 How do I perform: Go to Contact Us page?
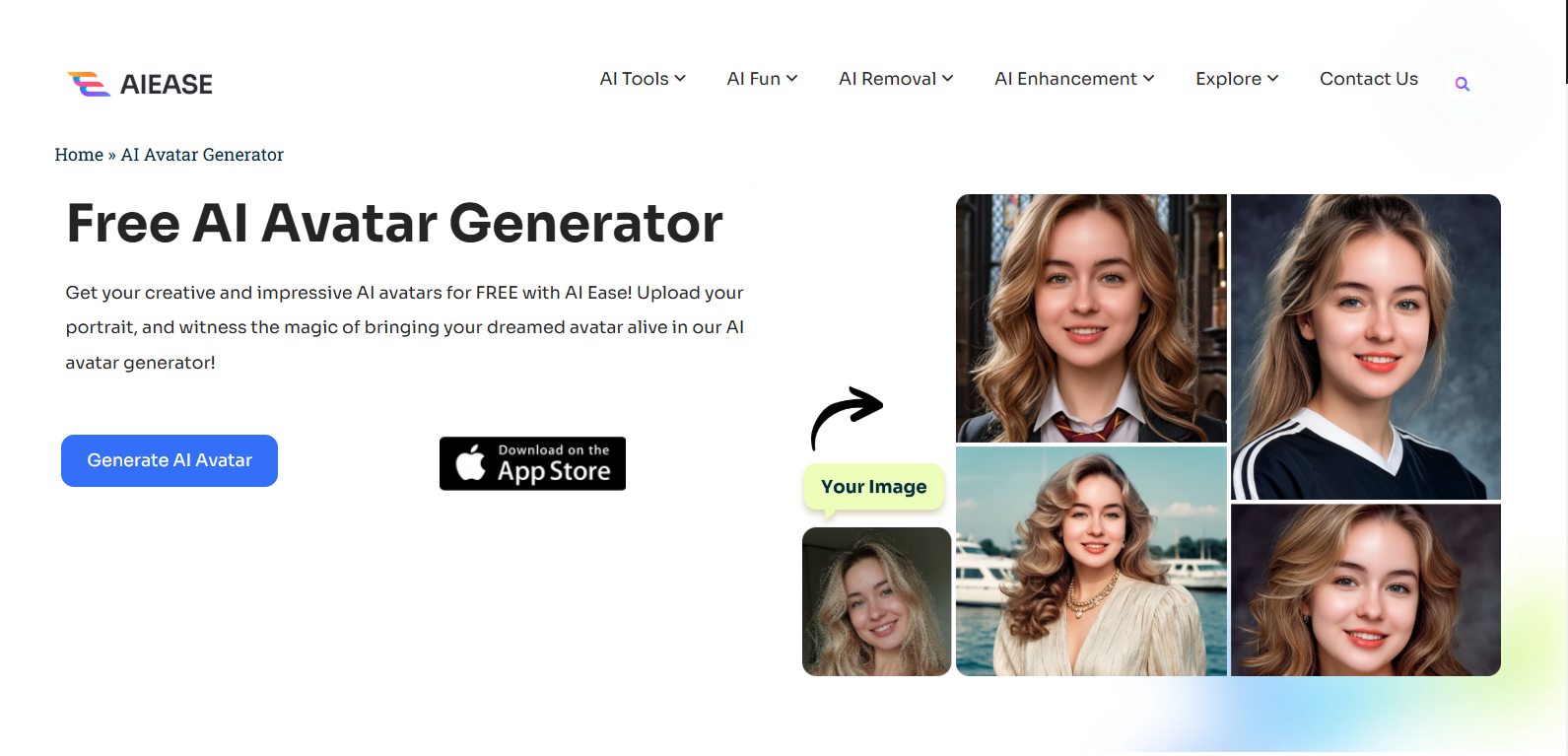[1369, 79]
